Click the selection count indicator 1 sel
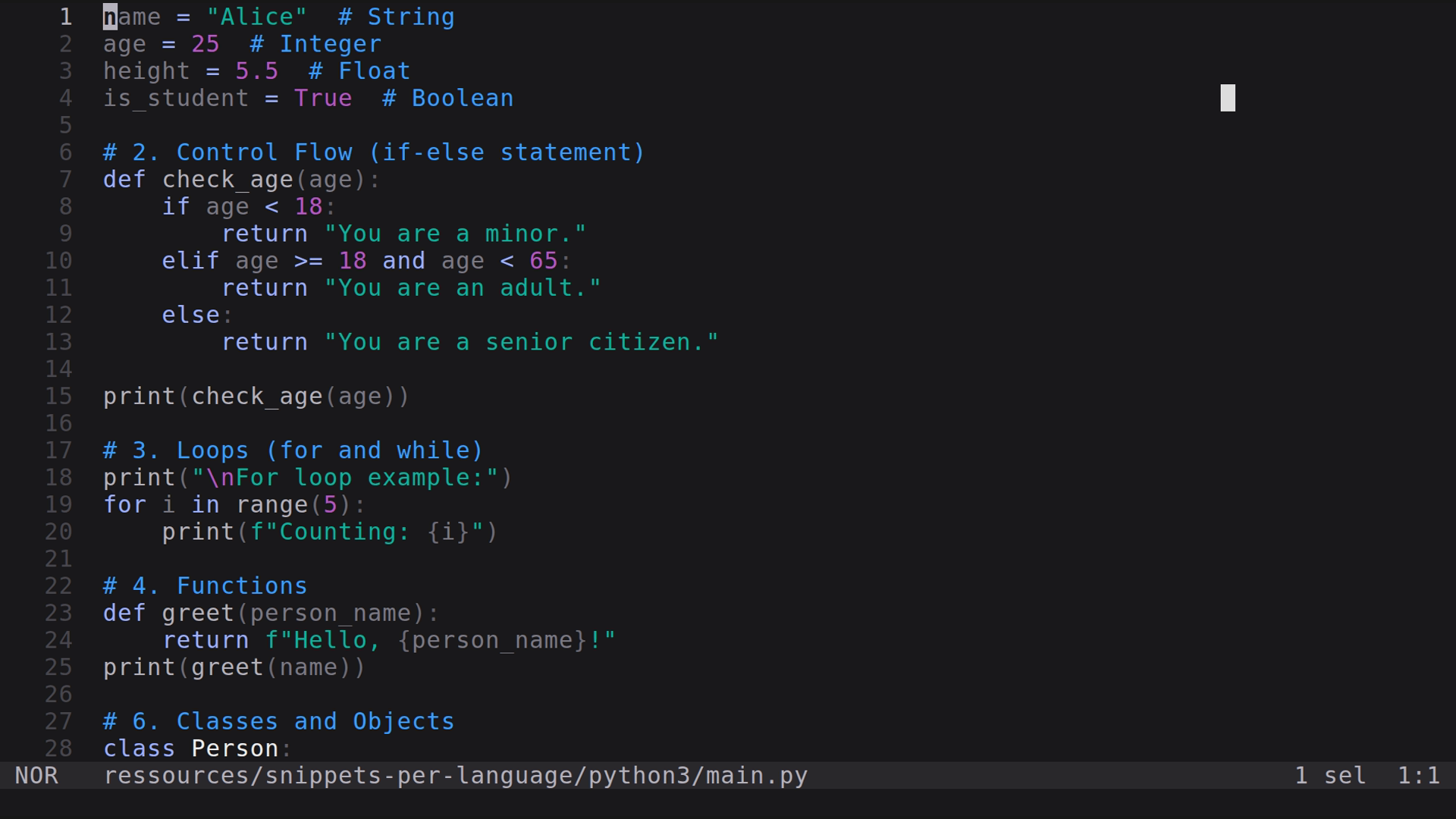Screen dimensions: 1456x819 pyautogui.click(x=1329, y=775)
